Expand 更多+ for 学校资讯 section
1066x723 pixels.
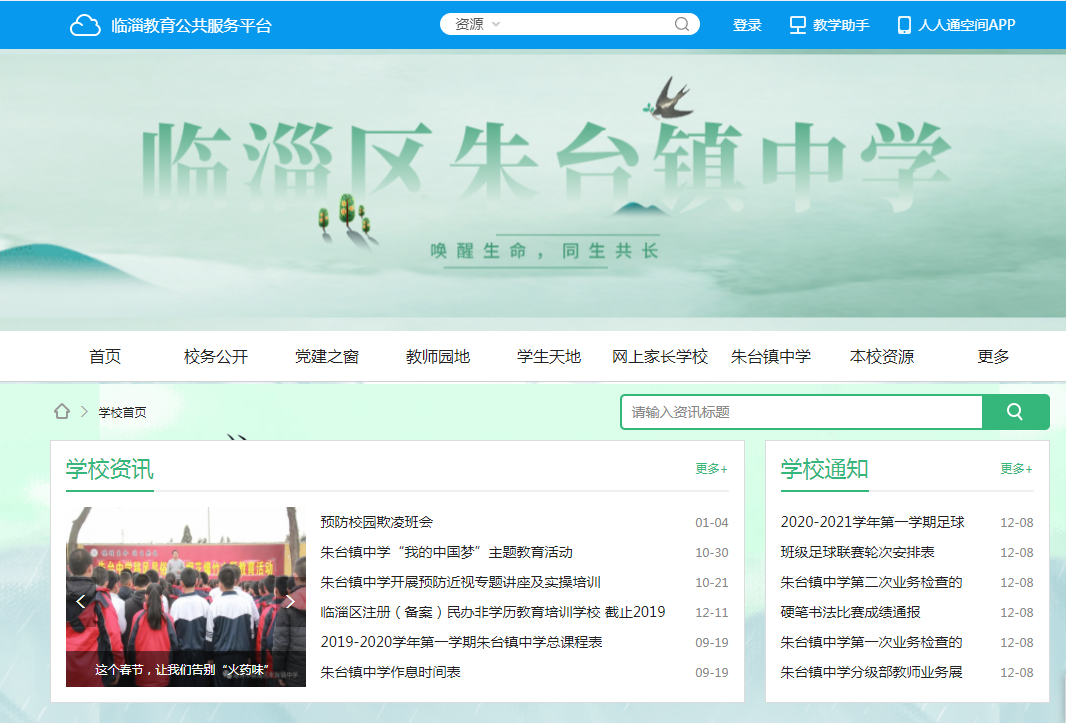click(711, 469)
